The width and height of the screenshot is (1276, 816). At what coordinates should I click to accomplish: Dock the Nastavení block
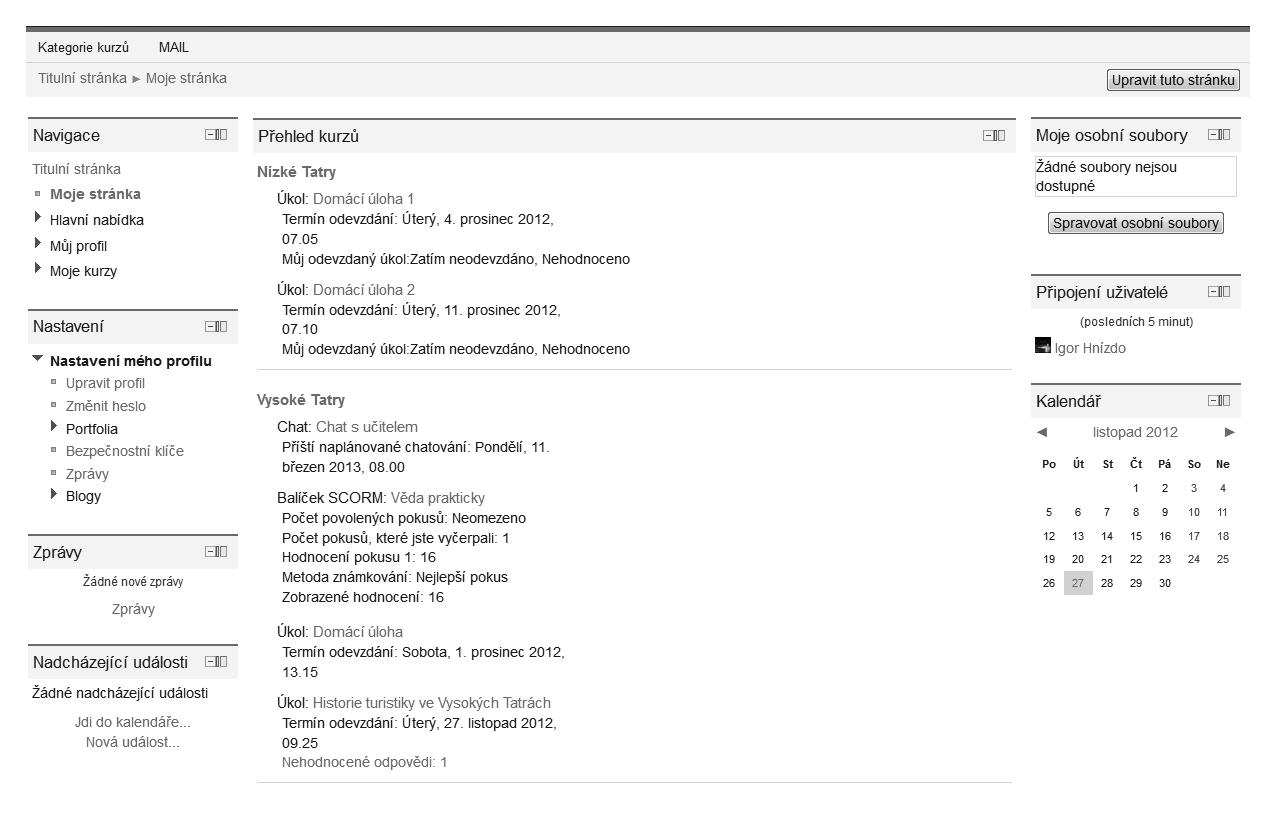pos(222,326)
